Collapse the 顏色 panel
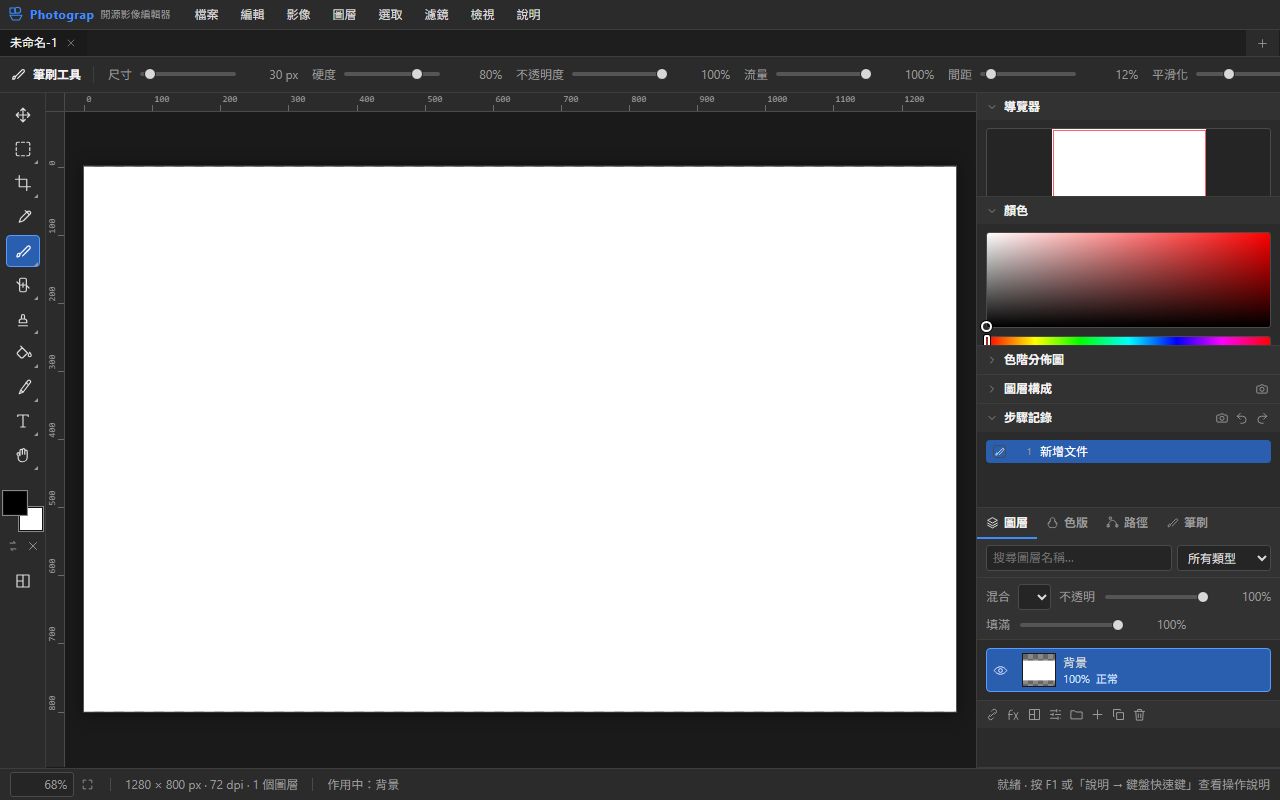The image size is (1280, 800). point(992,211)
